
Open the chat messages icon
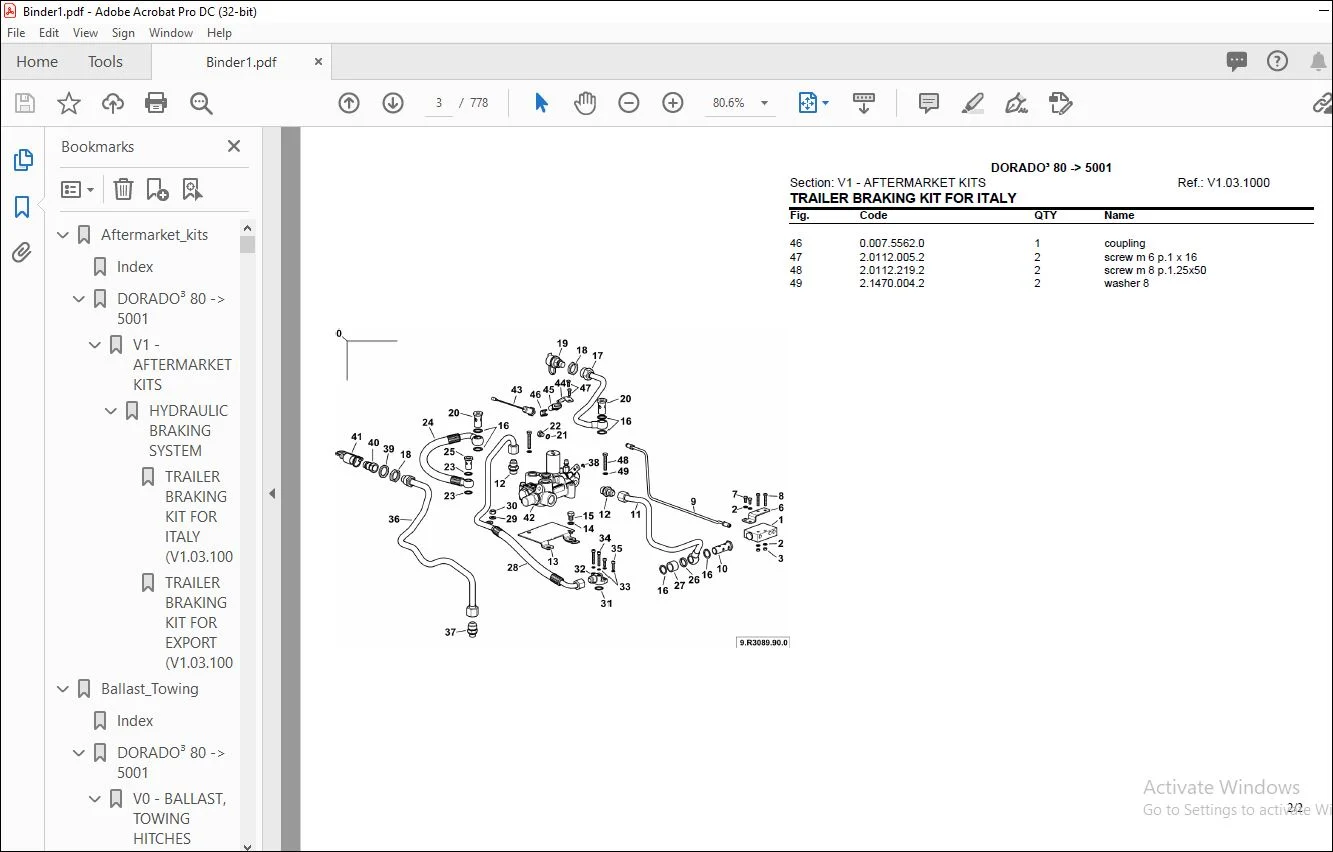[1237, 61]
